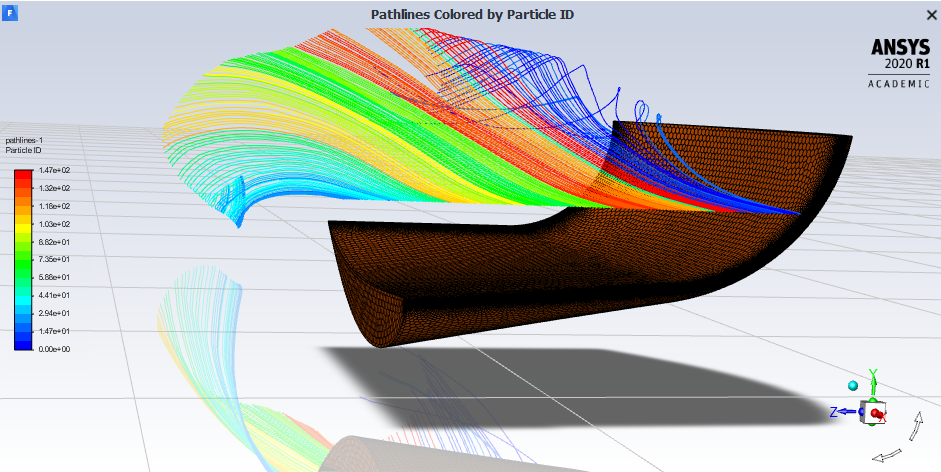Click the red X axis on the triad

click(x=879, y=413)
